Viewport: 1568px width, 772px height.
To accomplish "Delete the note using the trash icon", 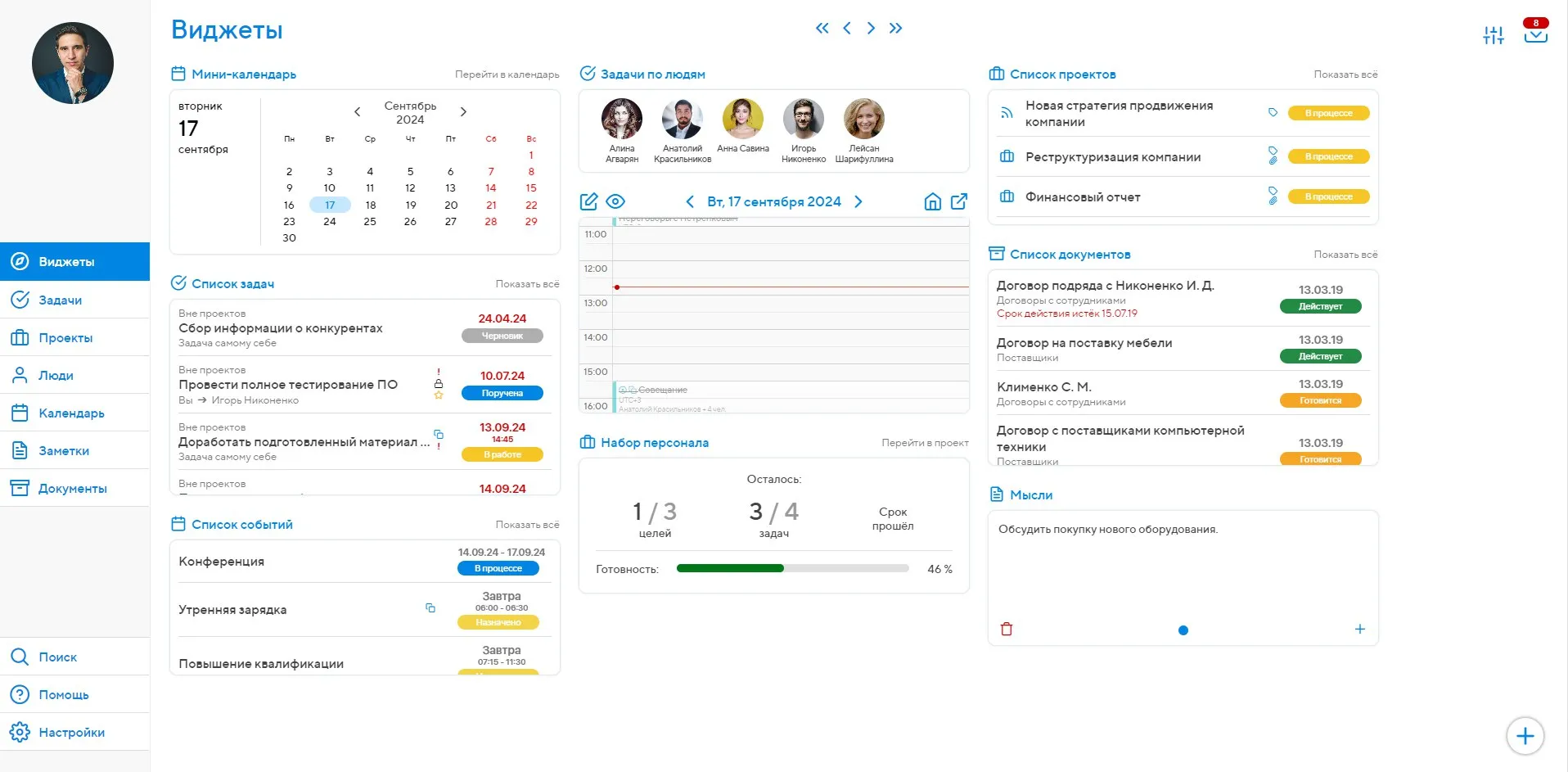I will click(1007, 629).
